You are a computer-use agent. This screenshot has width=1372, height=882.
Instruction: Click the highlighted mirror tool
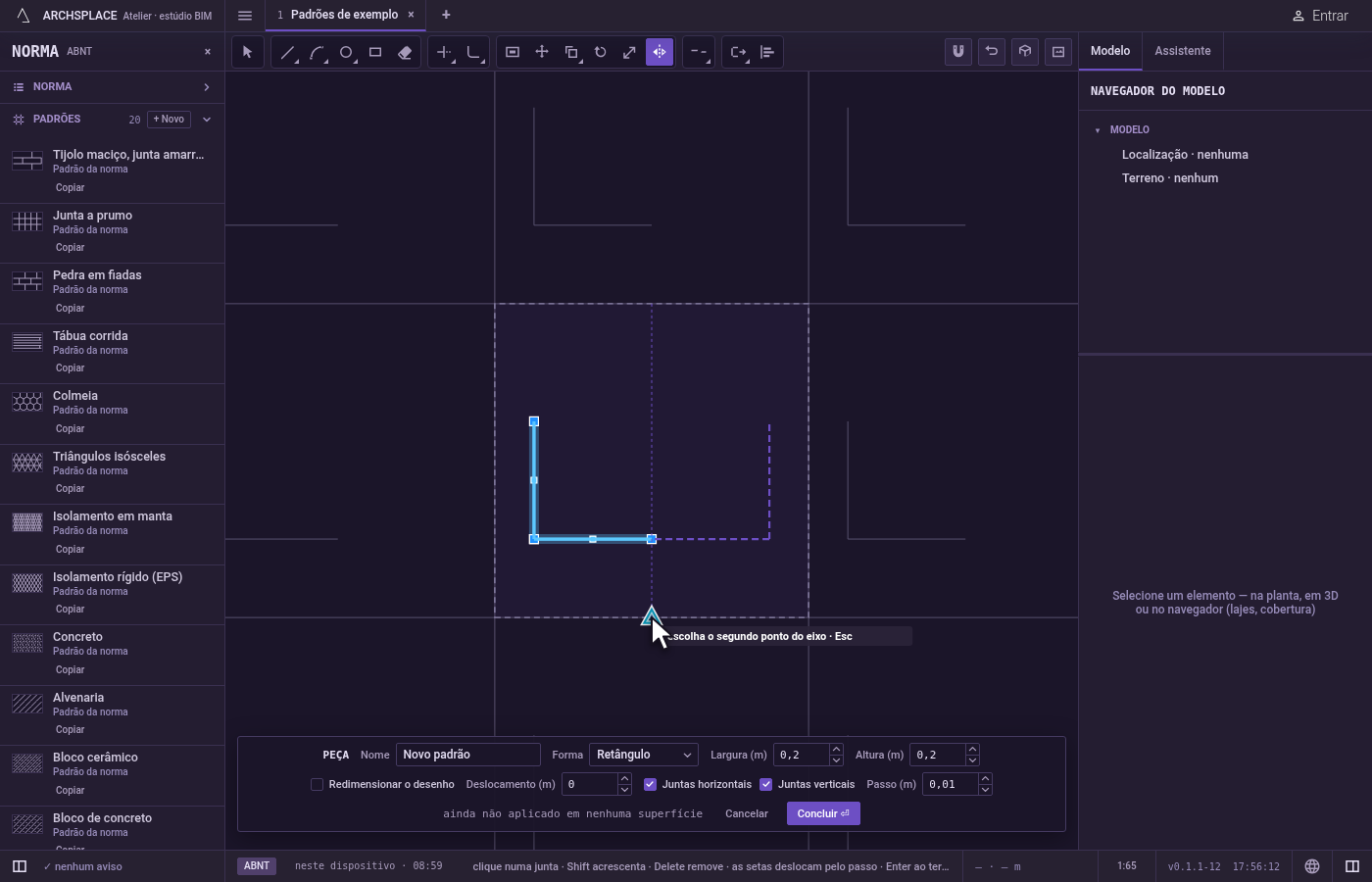click(x=660, y=52)
